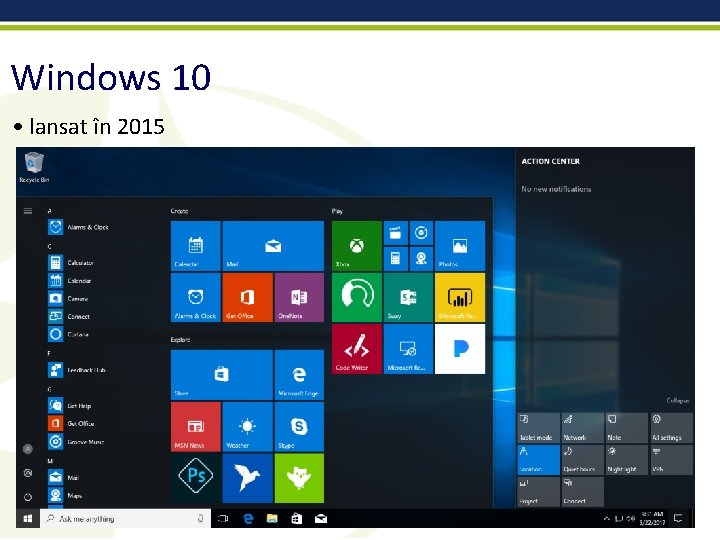This screenshot has height=540, width=720.
Task: Open the Microsoft Edge tile
Action: pyautogui.click(x=299, y=375)
